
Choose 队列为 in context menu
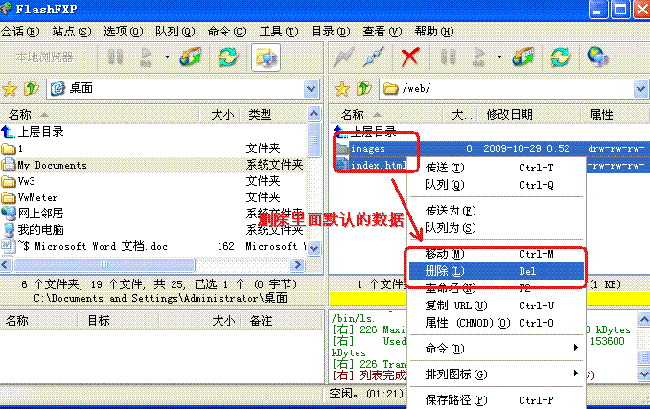coord(496,228)
